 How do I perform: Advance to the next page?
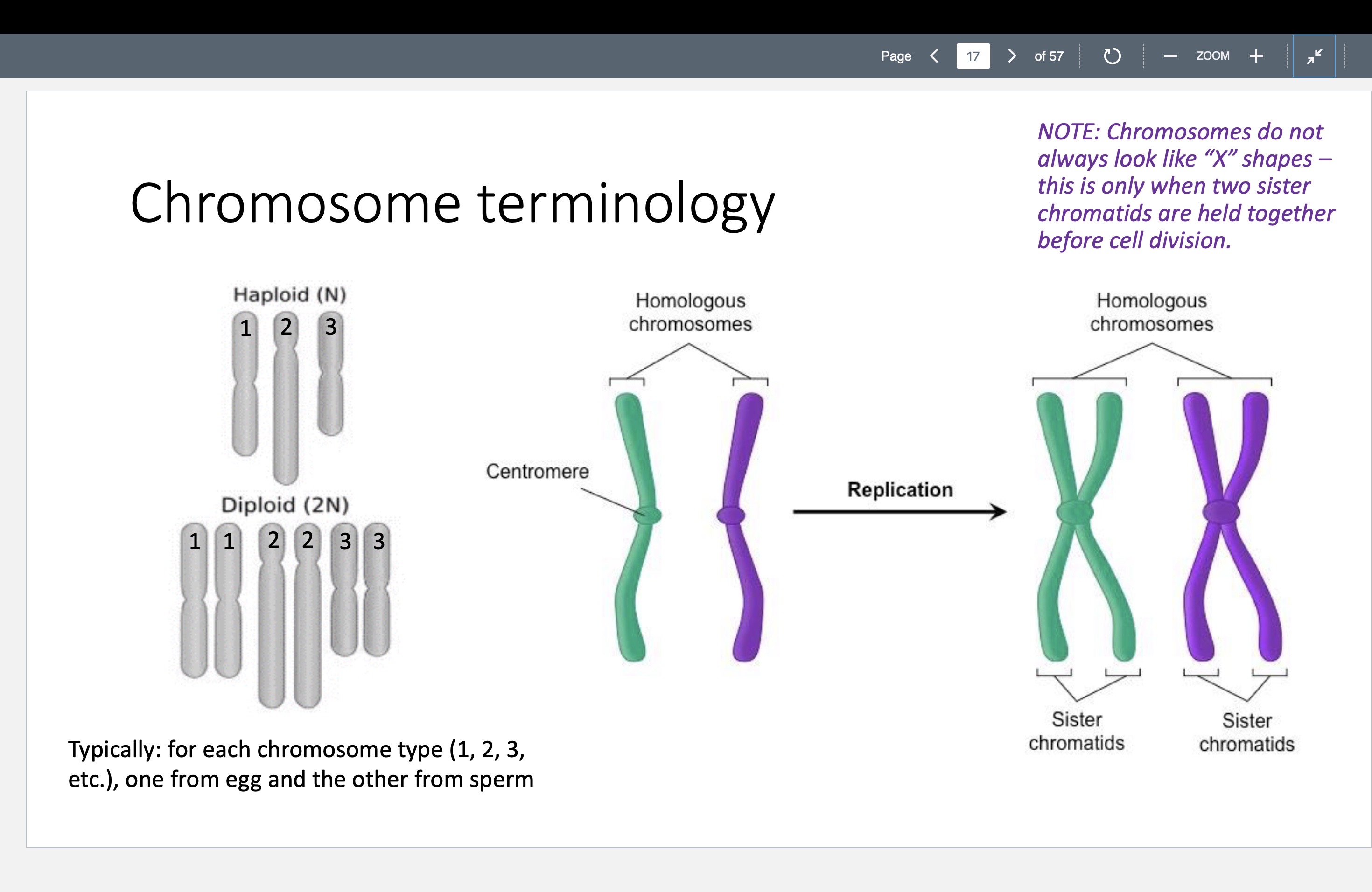click(x=1012, y=56)
